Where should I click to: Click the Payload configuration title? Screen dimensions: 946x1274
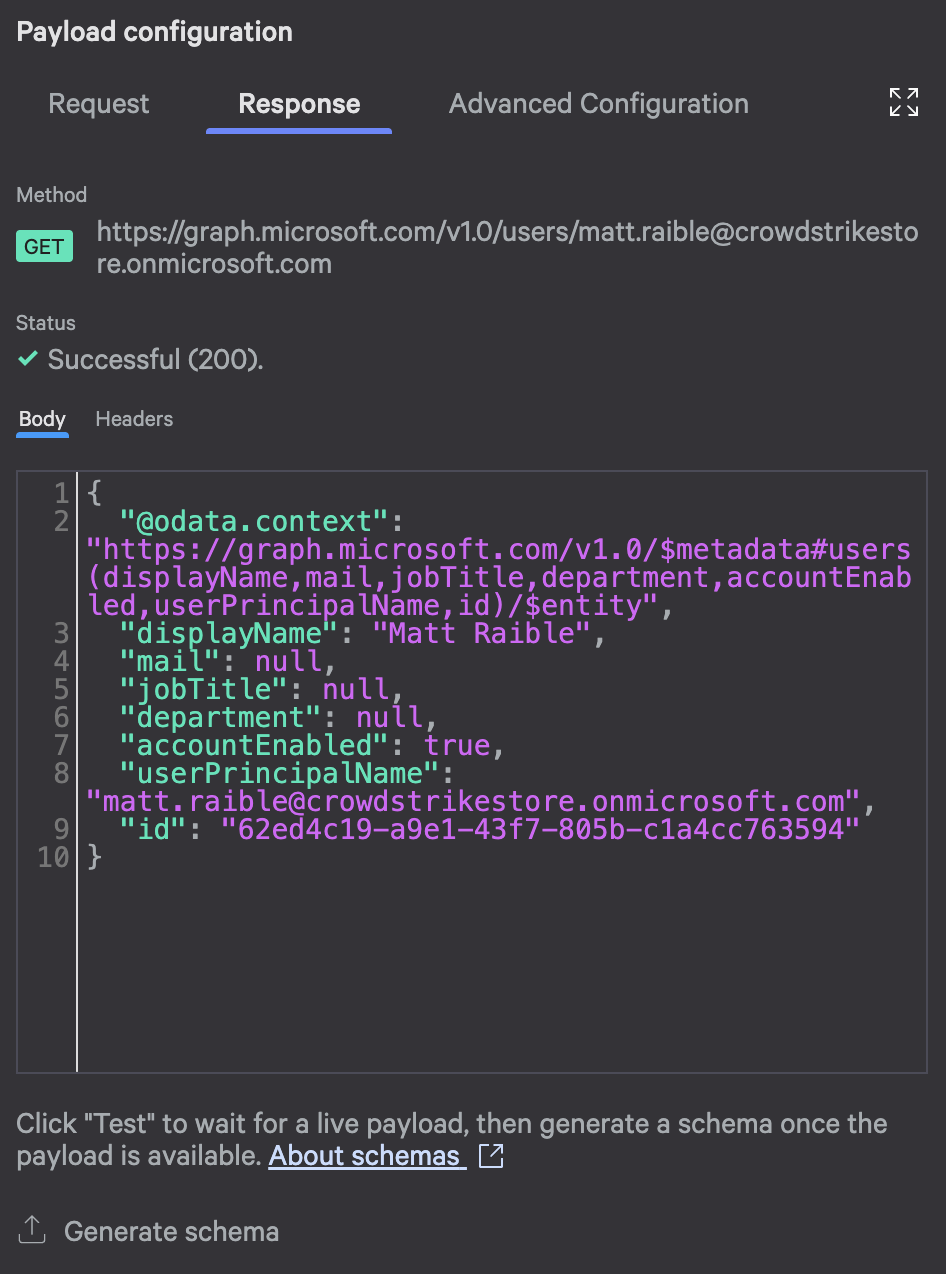point(154,32)
